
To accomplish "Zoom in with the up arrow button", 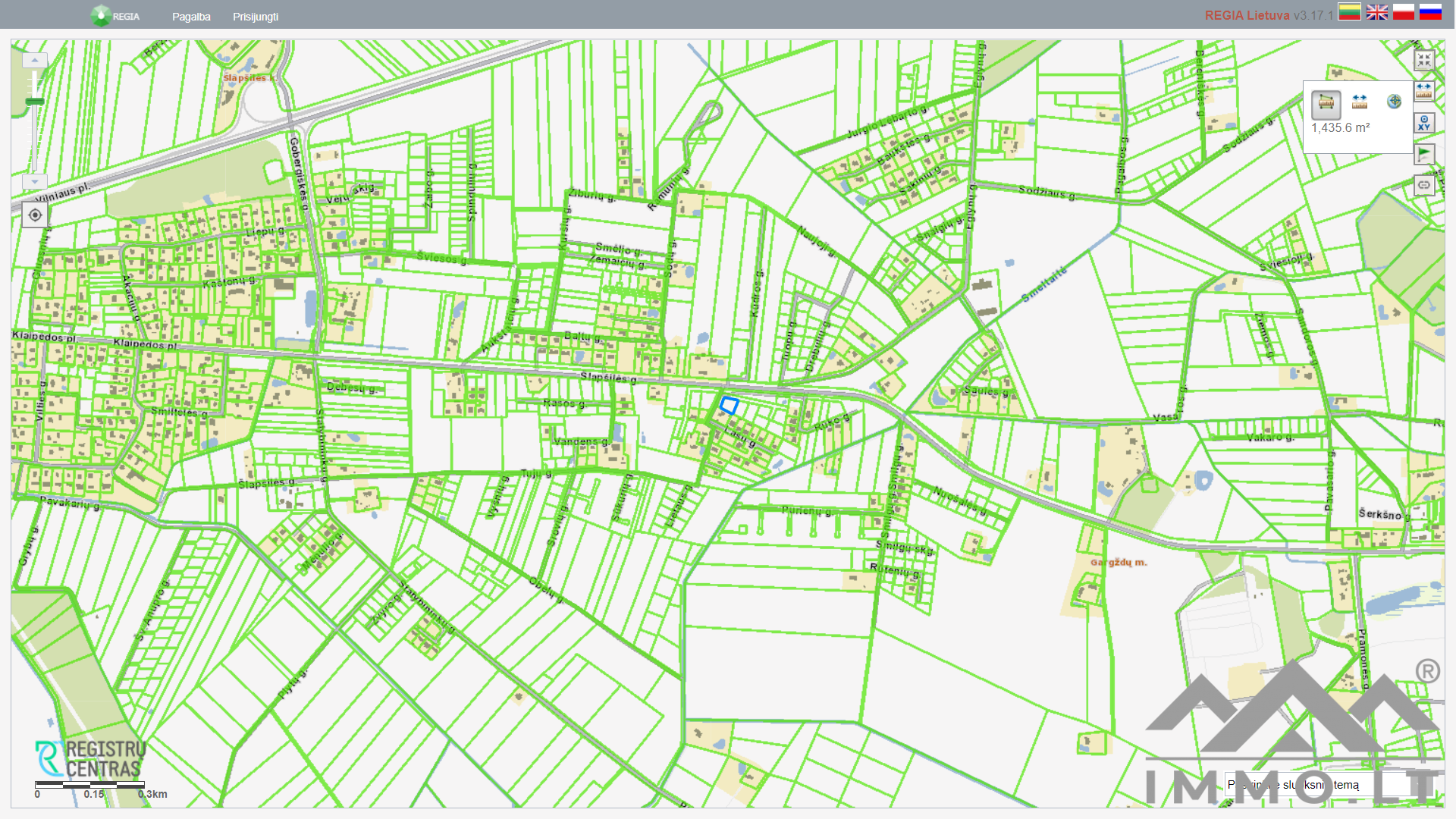I will click(x=35, y=60).
